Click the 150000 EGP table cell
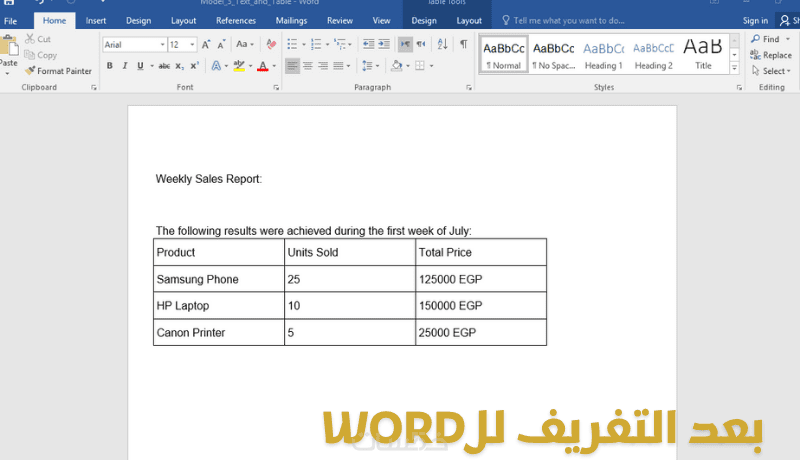800x460 pixels. click(481, 305)
